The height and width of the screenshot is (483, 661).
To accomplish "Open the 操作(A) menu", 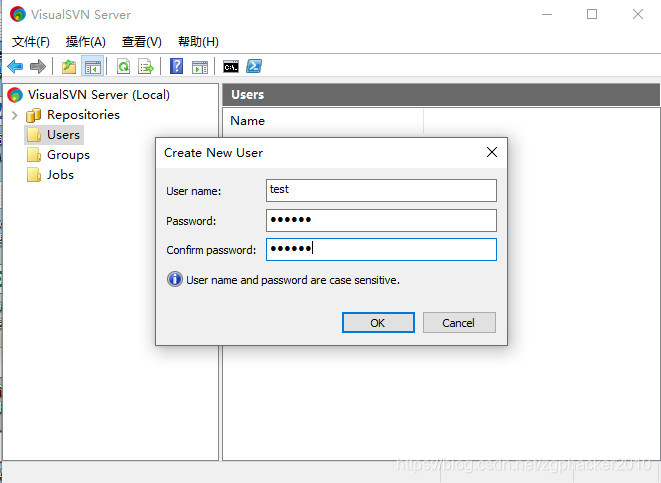I will (x=86, y=42).
